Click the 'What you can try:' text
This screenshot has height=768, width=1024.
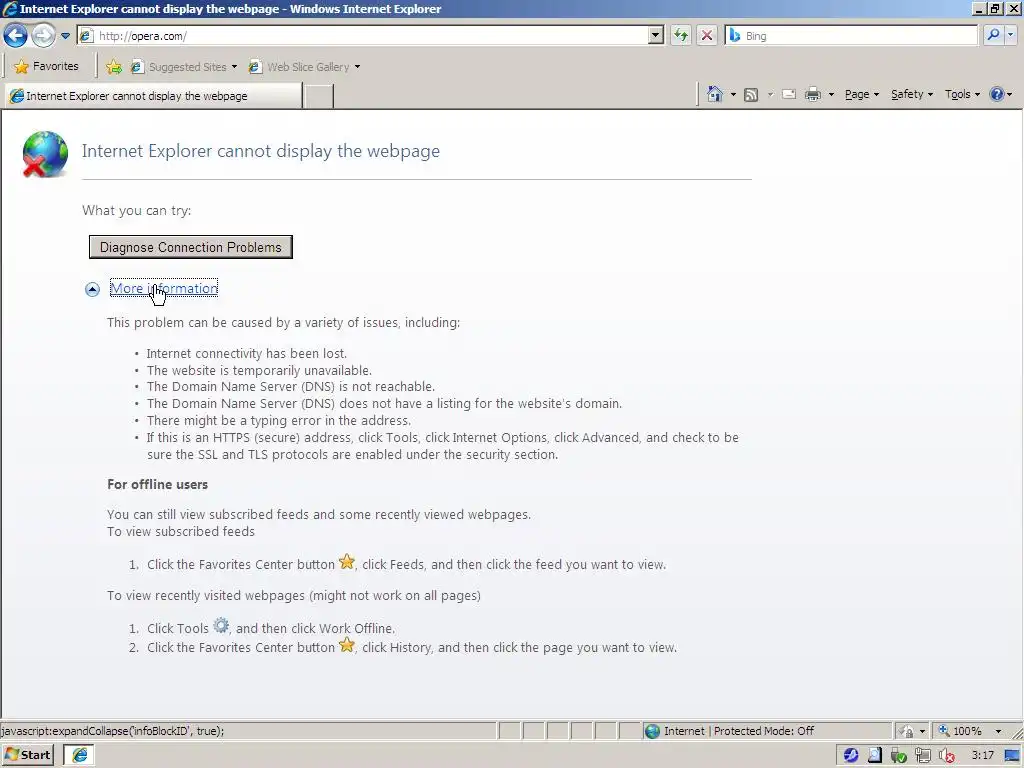pos(136,210)
